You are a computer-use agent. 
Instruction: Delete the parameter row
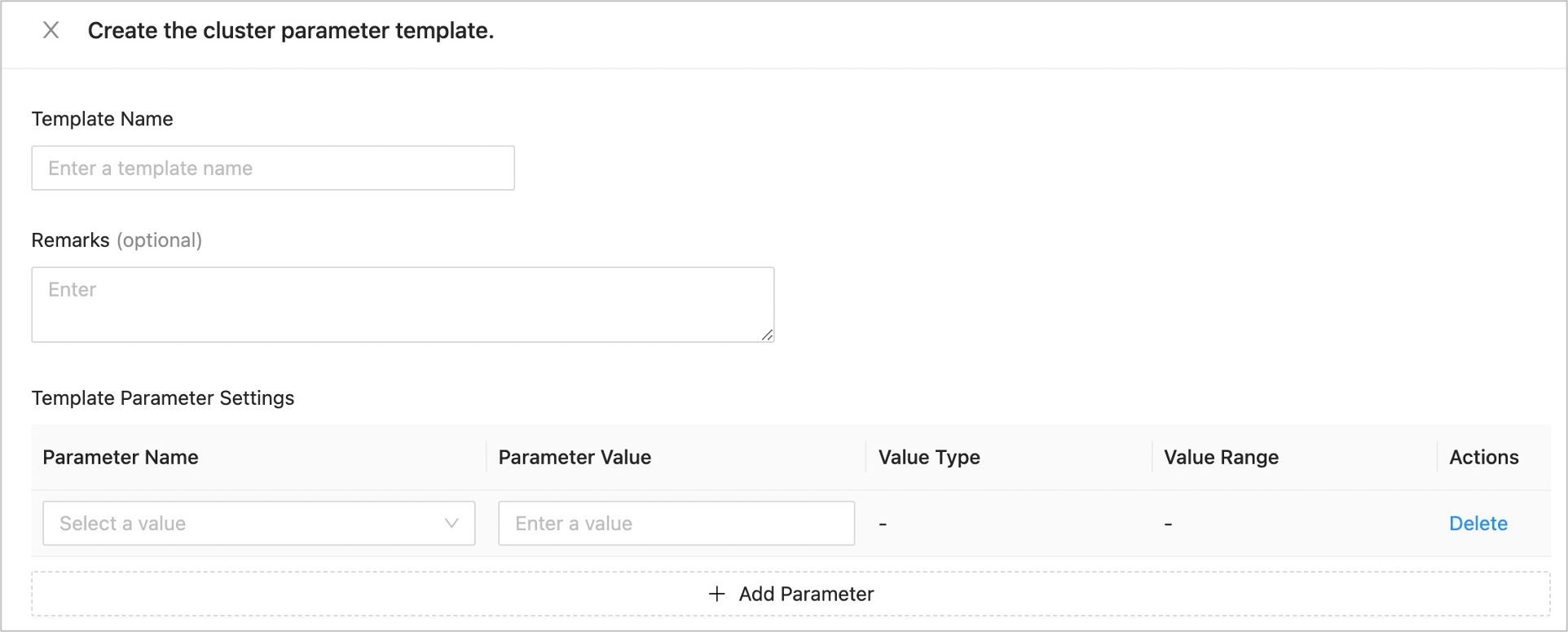point(1478,524)
